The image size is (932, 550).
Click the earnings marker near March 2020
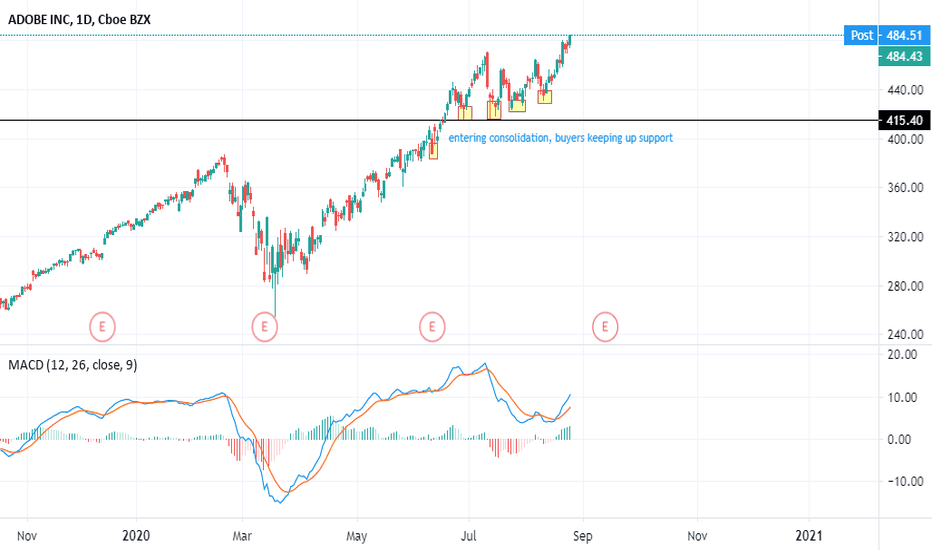click(265, 326)
